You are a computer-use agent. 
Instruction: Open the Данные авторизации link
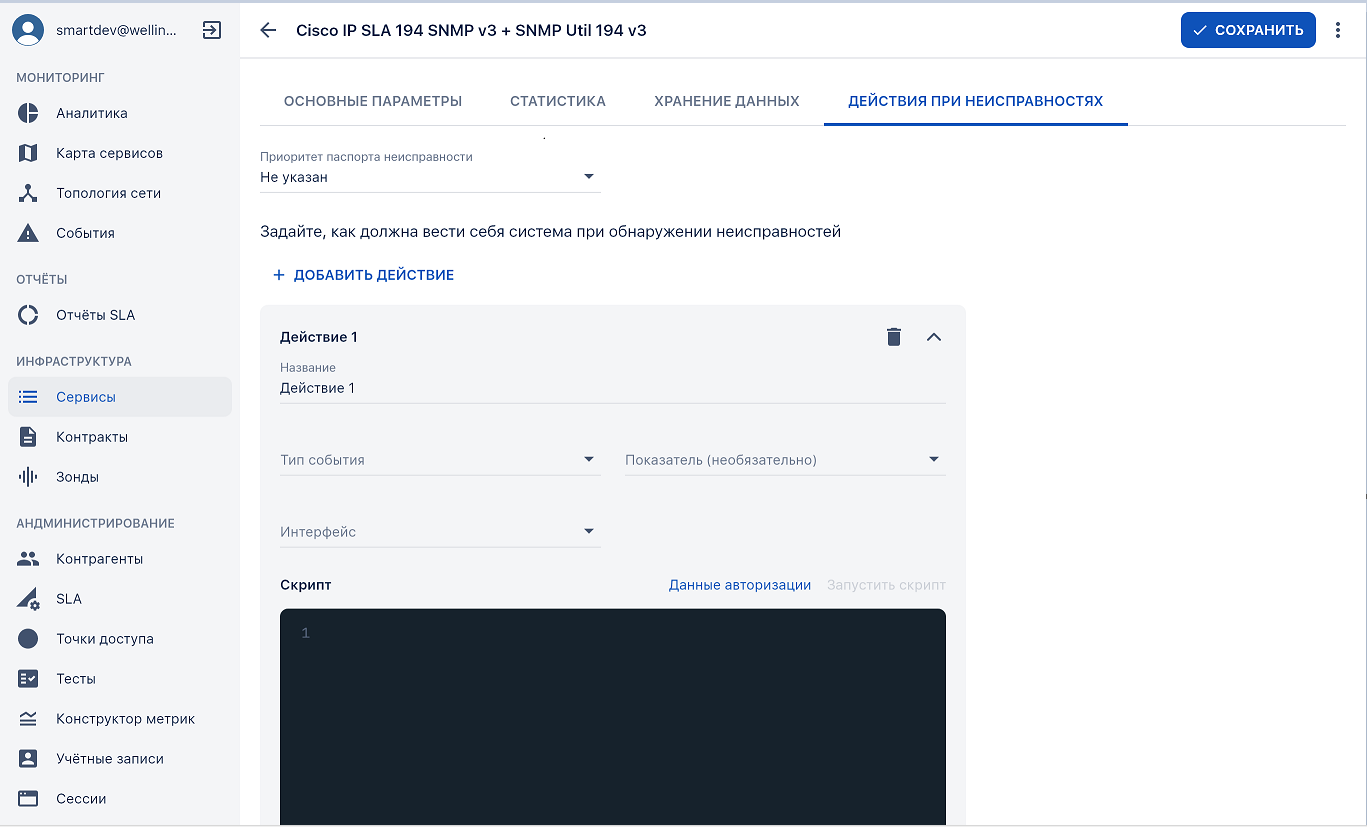pyautogui.click(x=740, y=585)
